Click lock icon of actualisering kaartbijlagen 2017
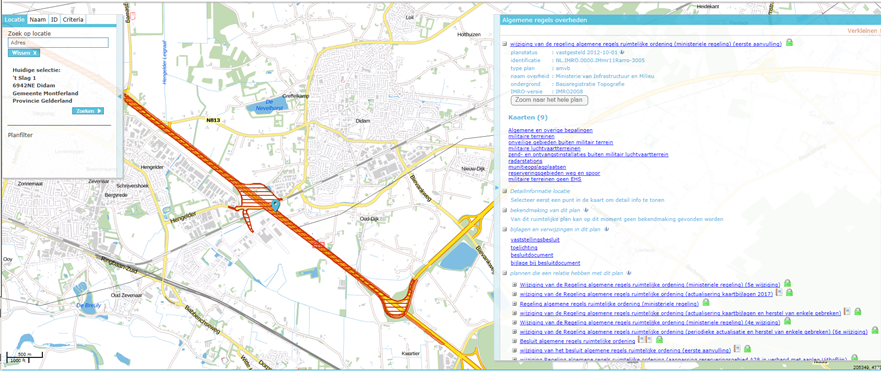Viewport: 881px width, 371px height. click(789, 293)
